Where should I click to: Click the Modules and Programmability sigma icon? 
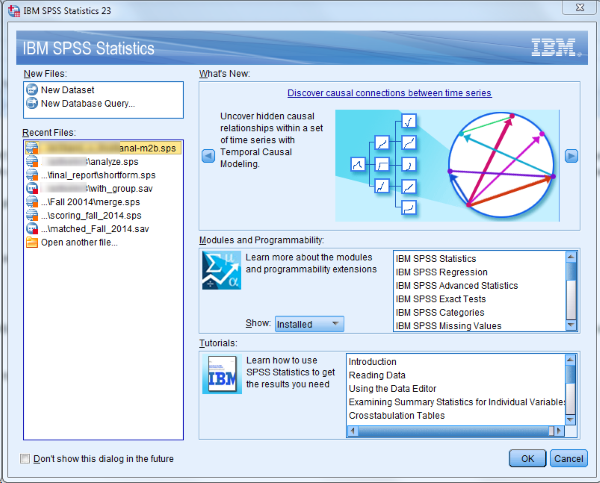click(222, 270)
